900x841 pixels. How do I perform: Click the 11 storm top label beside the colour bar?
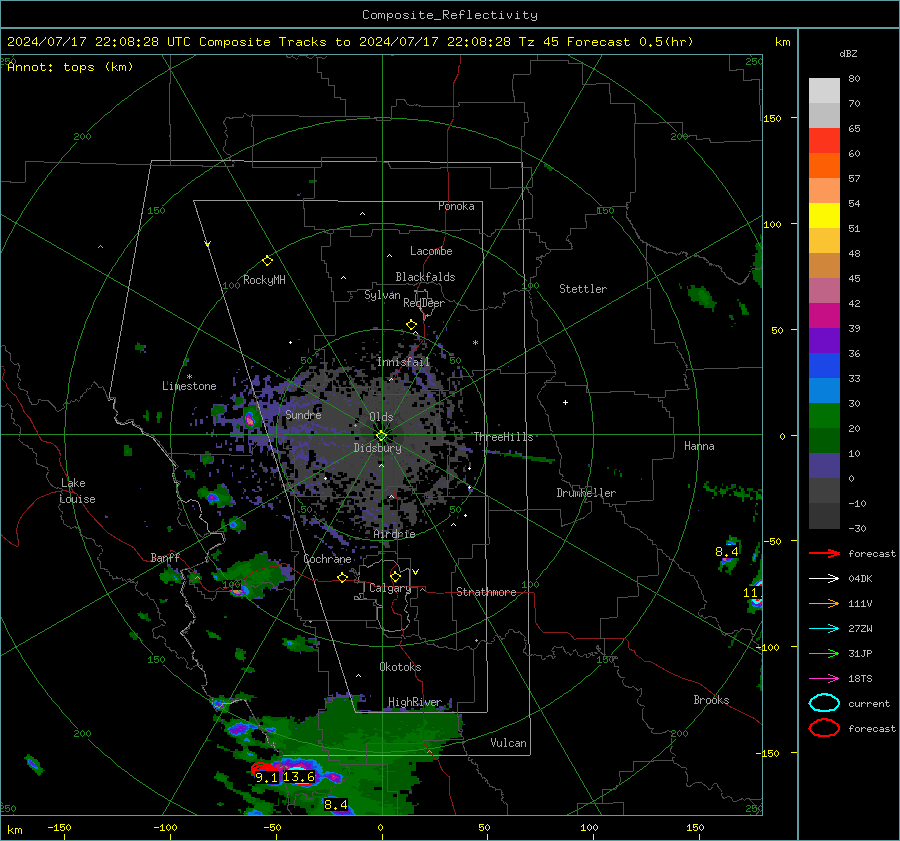[750, 592]
